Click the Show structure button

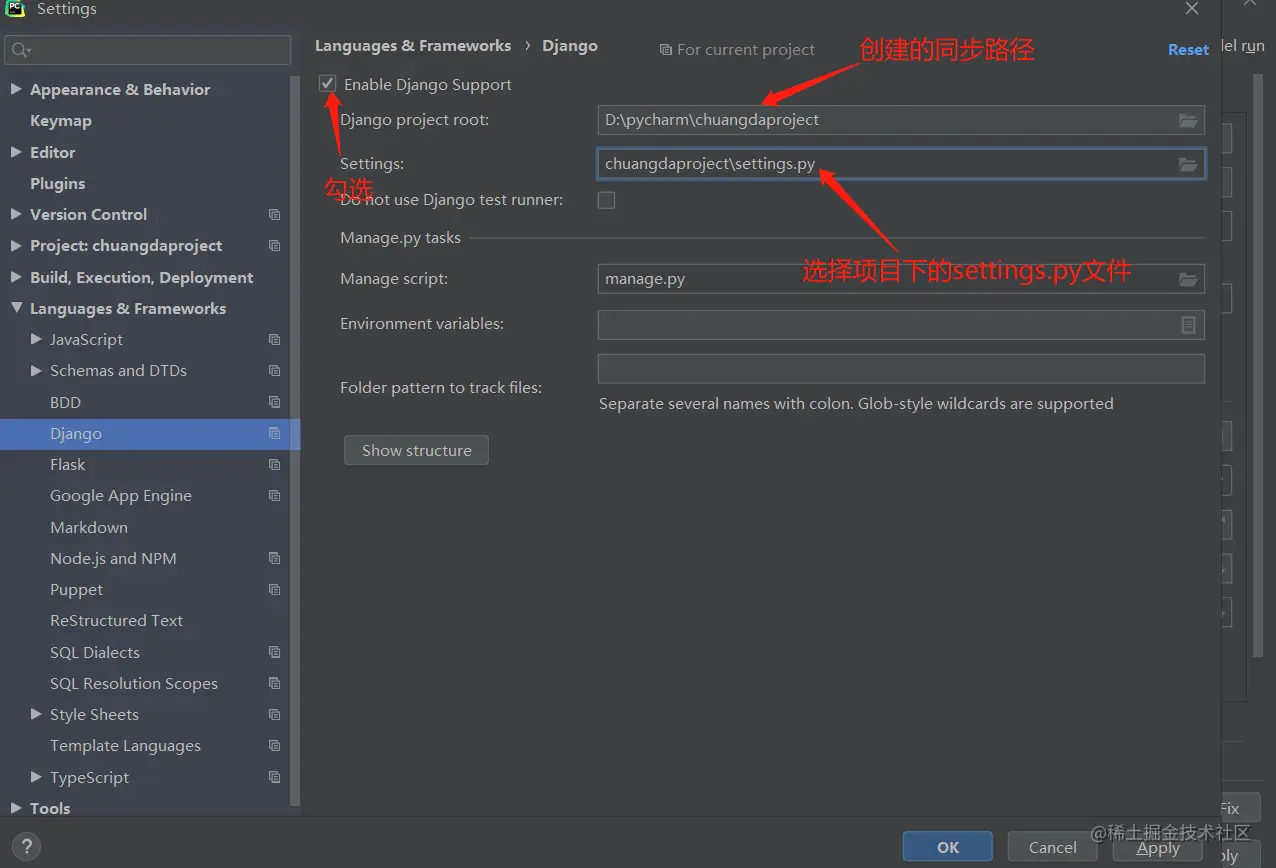coord(417,450)
